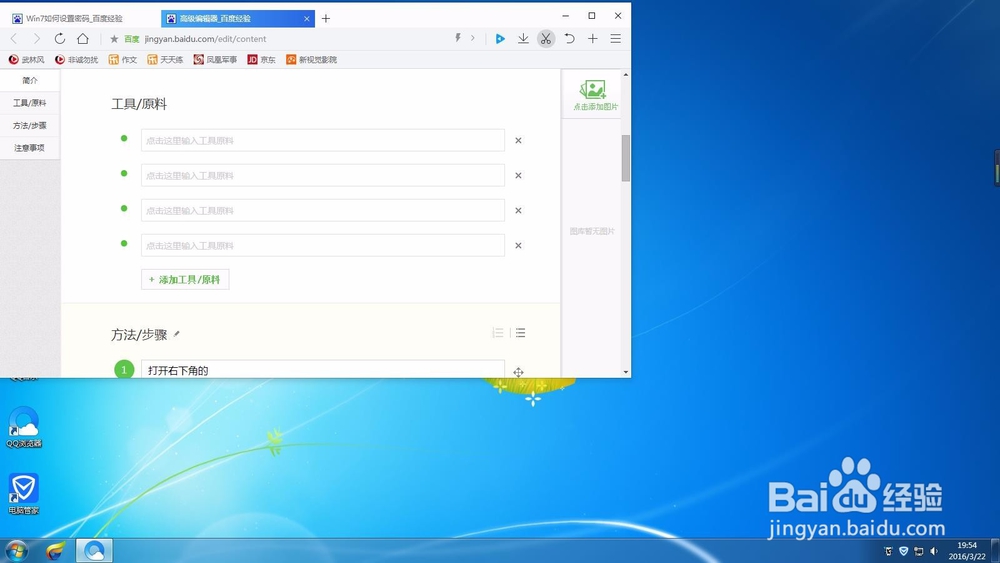Click the plus icon in the toolbar
This screenshot has height=563, width=1000.
[592, 39]
